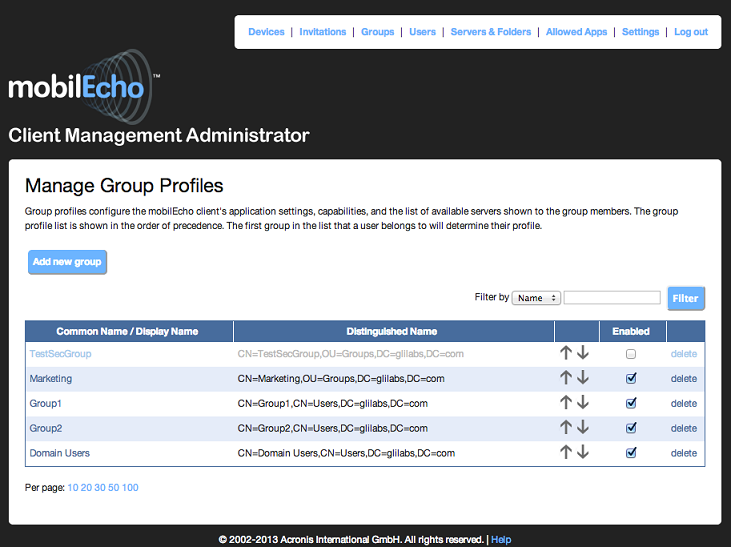Image resolution: width=731 pixels, height=547 pixels.
Task: Delete the Marketing group profile
Action: (x=684, y=379)
